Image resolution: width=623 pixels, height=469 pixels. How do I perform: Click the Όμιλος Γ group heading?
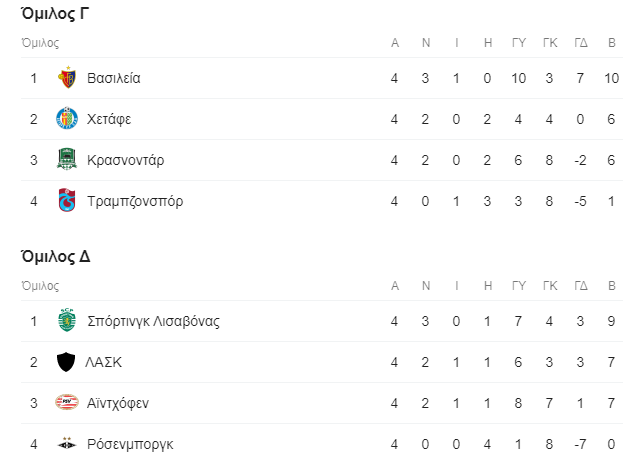click(55, 14)
